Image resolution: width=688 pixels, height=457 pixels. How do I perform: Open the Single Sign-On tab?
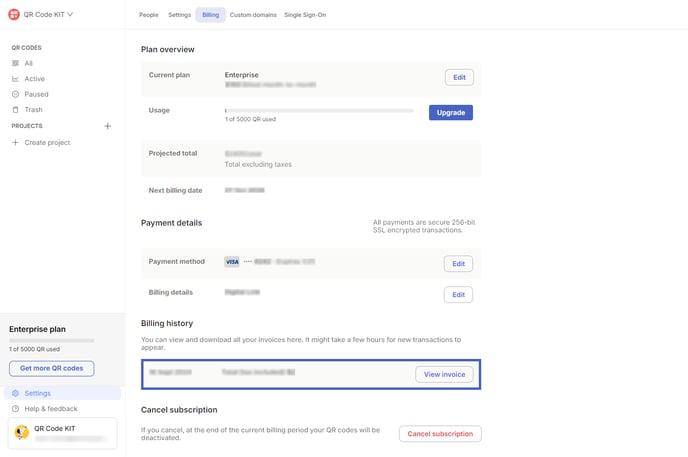tap(305, 15)
